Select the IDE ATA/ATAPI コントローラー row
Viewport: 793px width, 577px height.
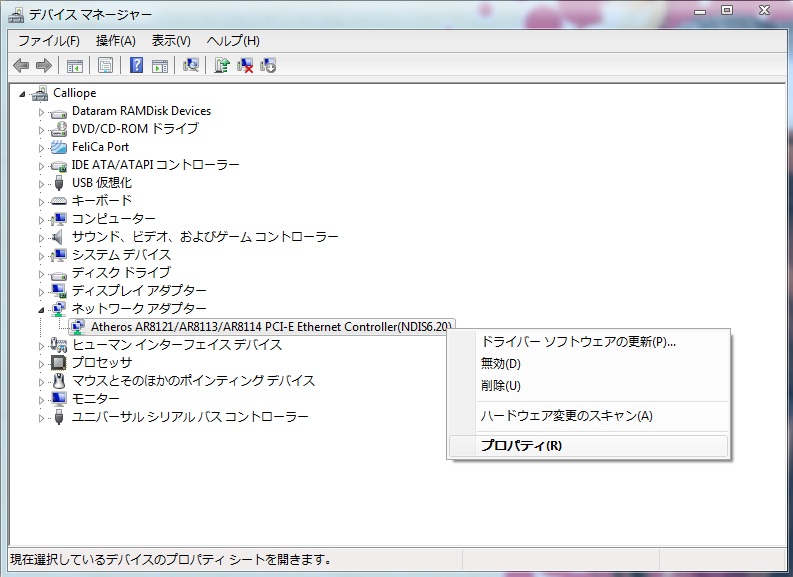(155, 165)
